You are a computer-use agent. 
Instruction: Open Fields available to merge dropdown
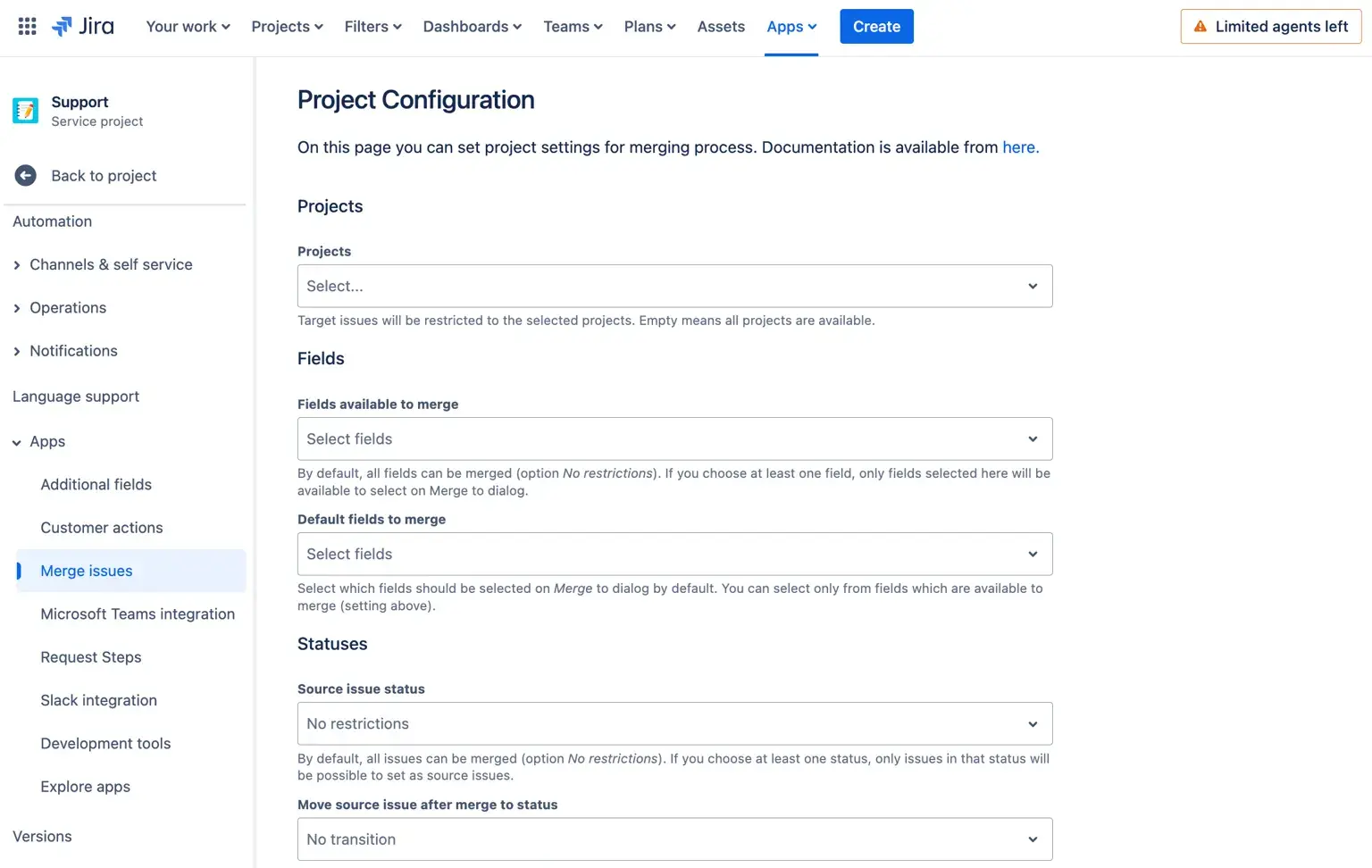click(674, 439)
